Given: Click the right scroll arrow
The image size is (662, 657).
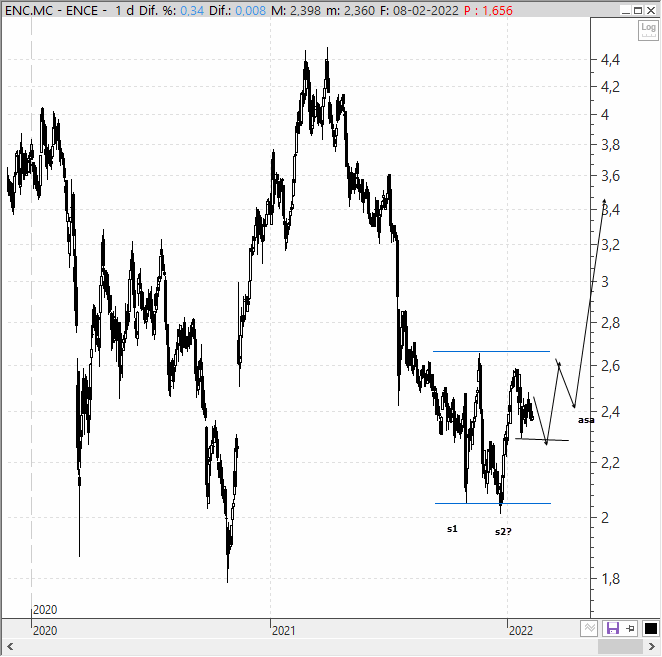Looking at the screenshot, I should point(651,646).
